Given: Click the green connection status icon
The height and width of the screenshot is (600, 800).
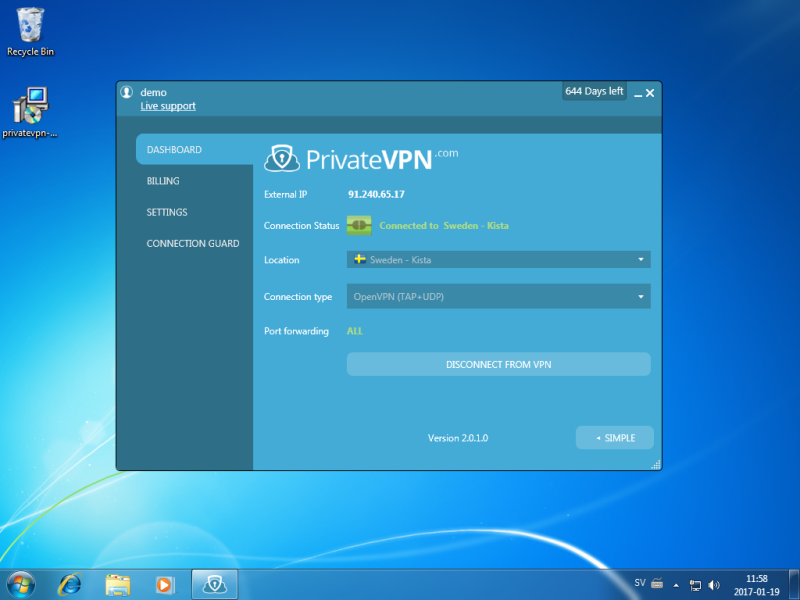Looking at the screenshot, I should 359,226.
